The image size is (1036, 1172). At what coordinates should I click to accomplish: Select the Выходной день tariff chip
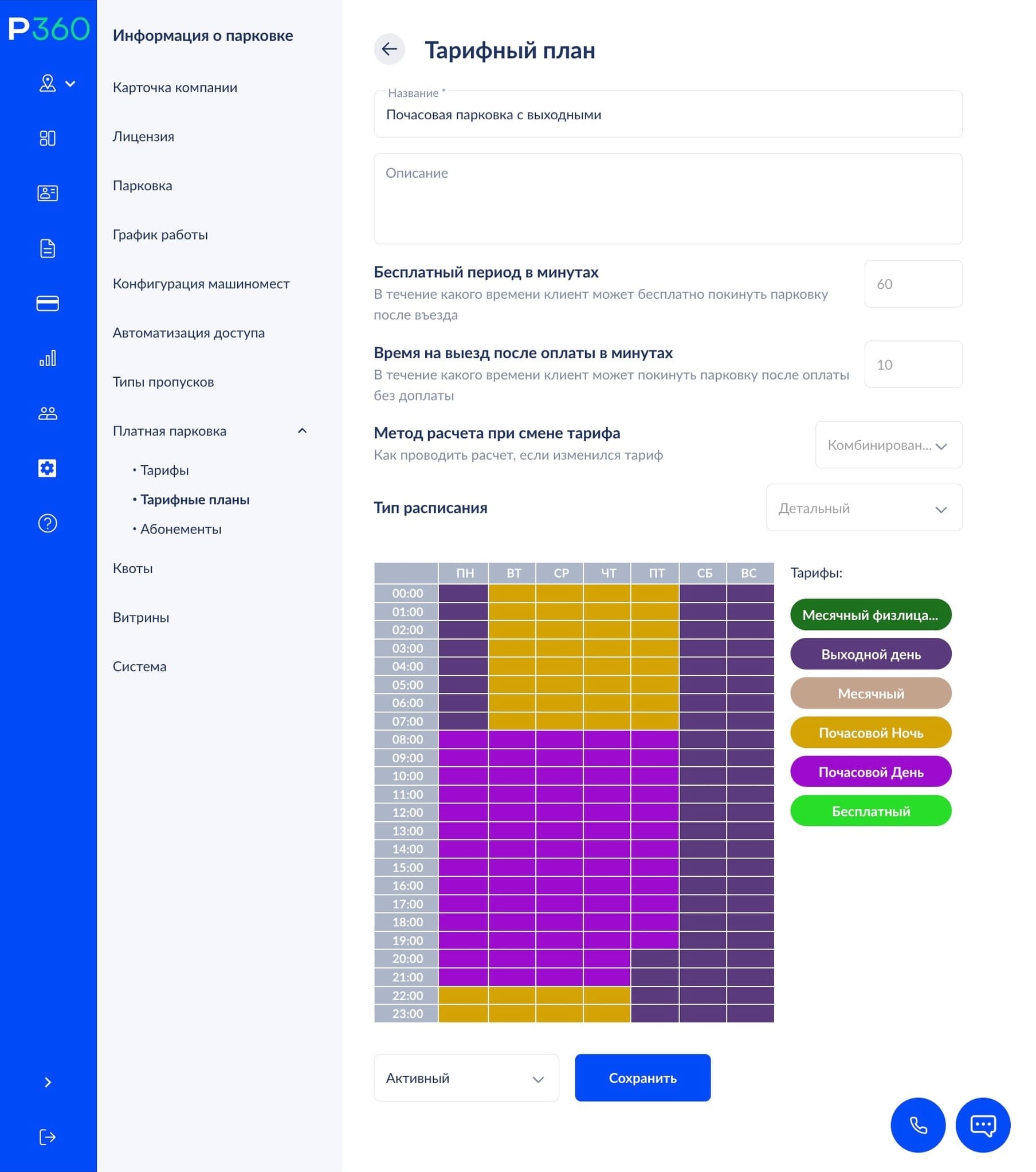(x=871, y=654)
